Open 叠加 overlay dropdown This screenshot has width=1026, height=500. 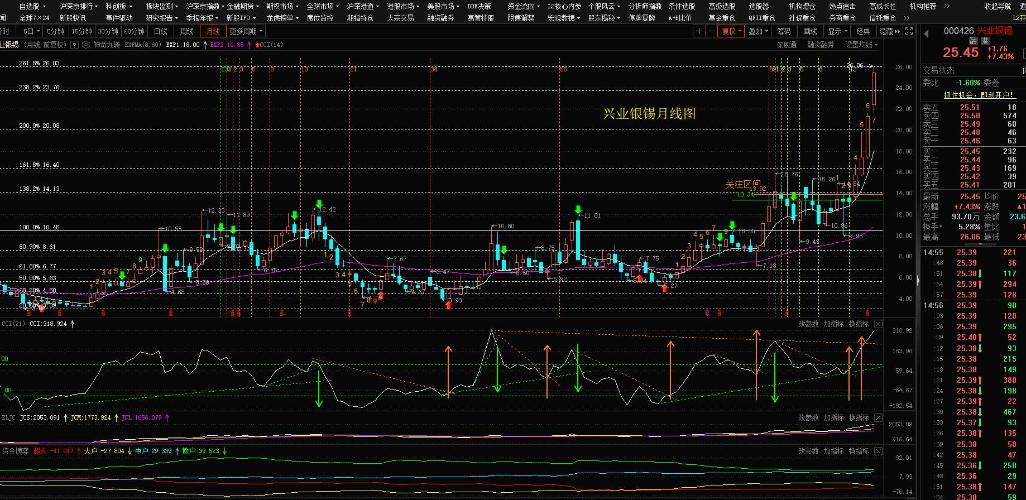tap(758, 31)
